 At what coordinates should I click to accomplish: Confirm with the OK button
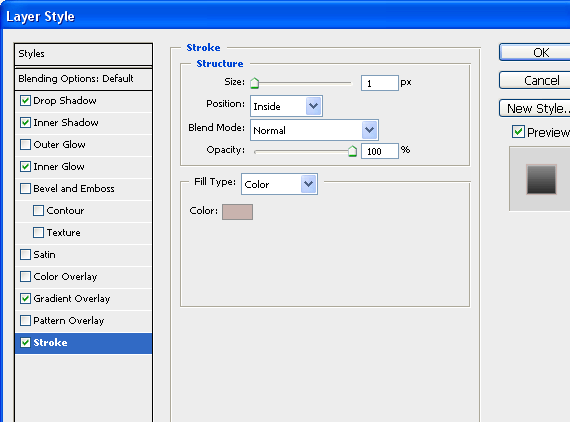point(535,52)
